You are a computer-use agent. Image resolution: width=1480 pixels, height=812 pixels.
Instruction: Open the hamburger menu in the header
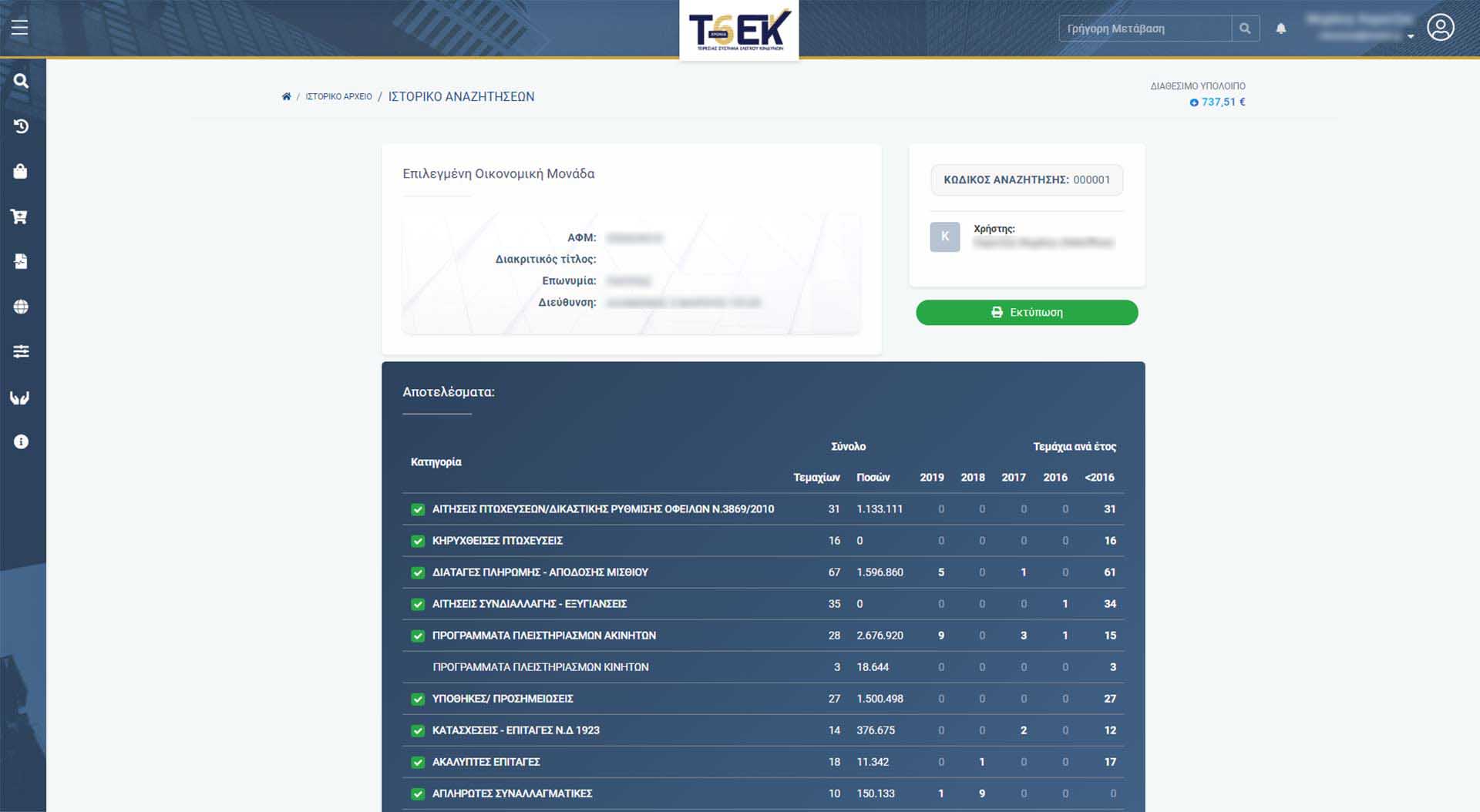20,29
